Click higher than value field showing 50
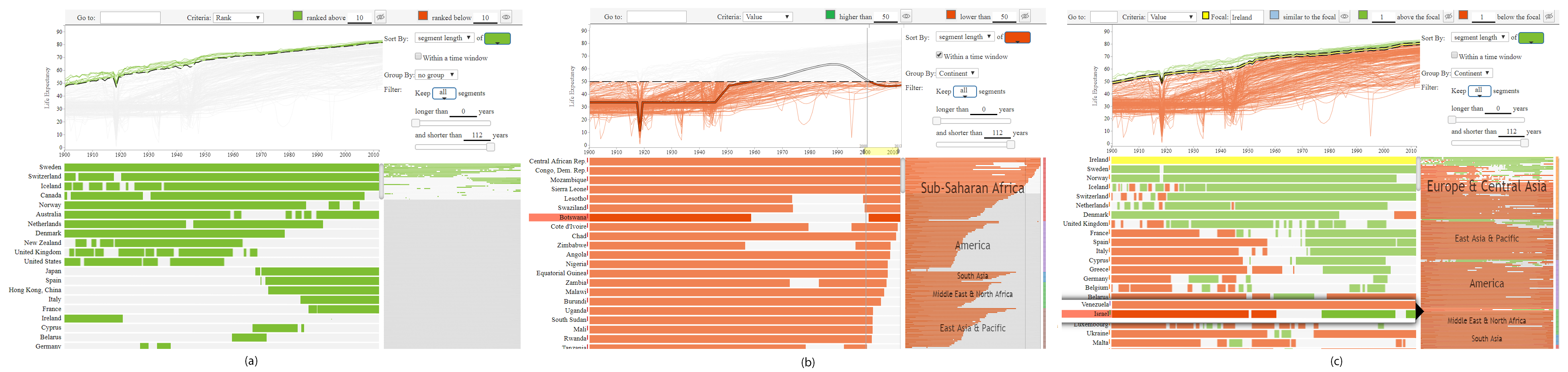The width and height of the screenshot is (1568, 372). (886, 17)
